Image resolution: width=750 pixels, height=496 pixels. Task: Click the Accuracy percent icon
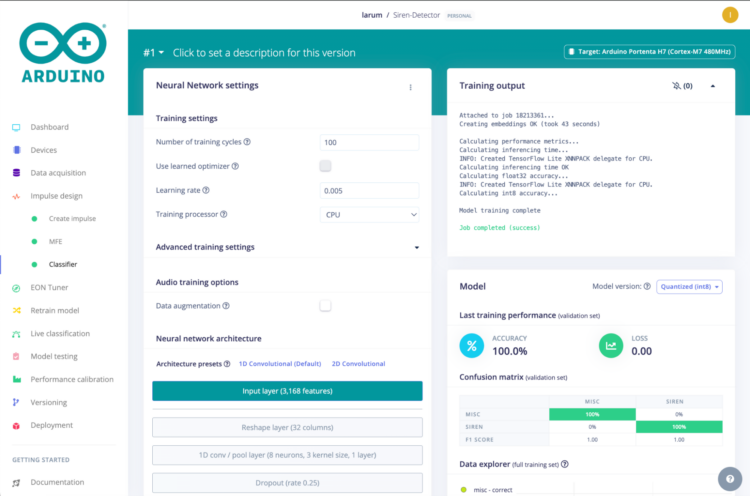tap(472, 345)
